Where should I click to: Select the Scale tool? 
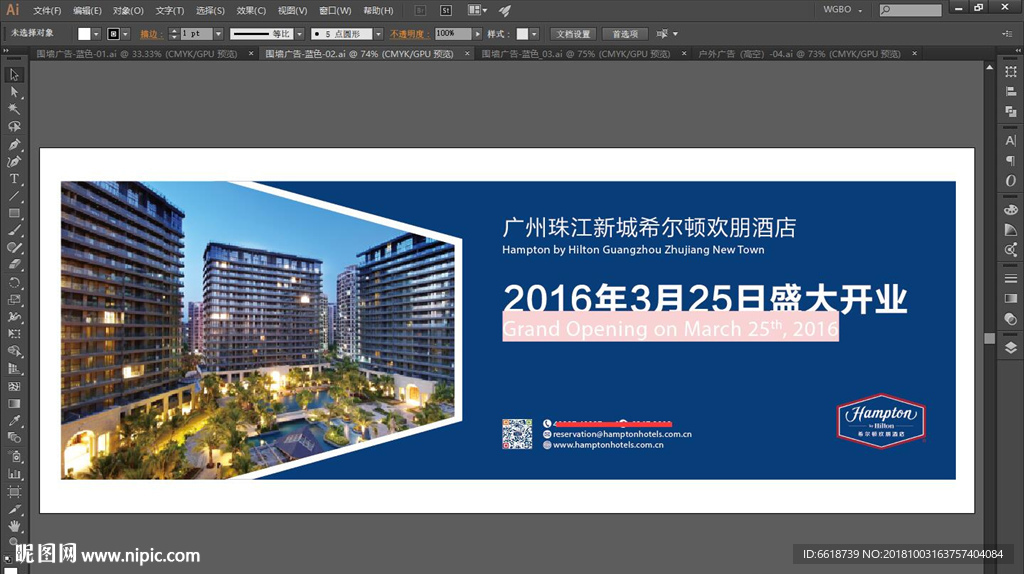[14, 300]
